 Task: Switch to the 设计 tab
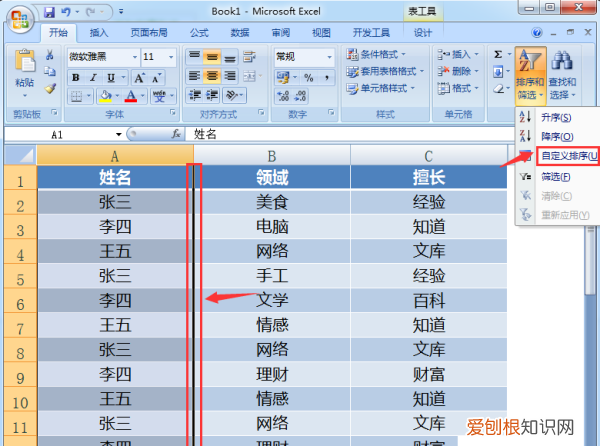pyautogui.click(x=422, y=33)
